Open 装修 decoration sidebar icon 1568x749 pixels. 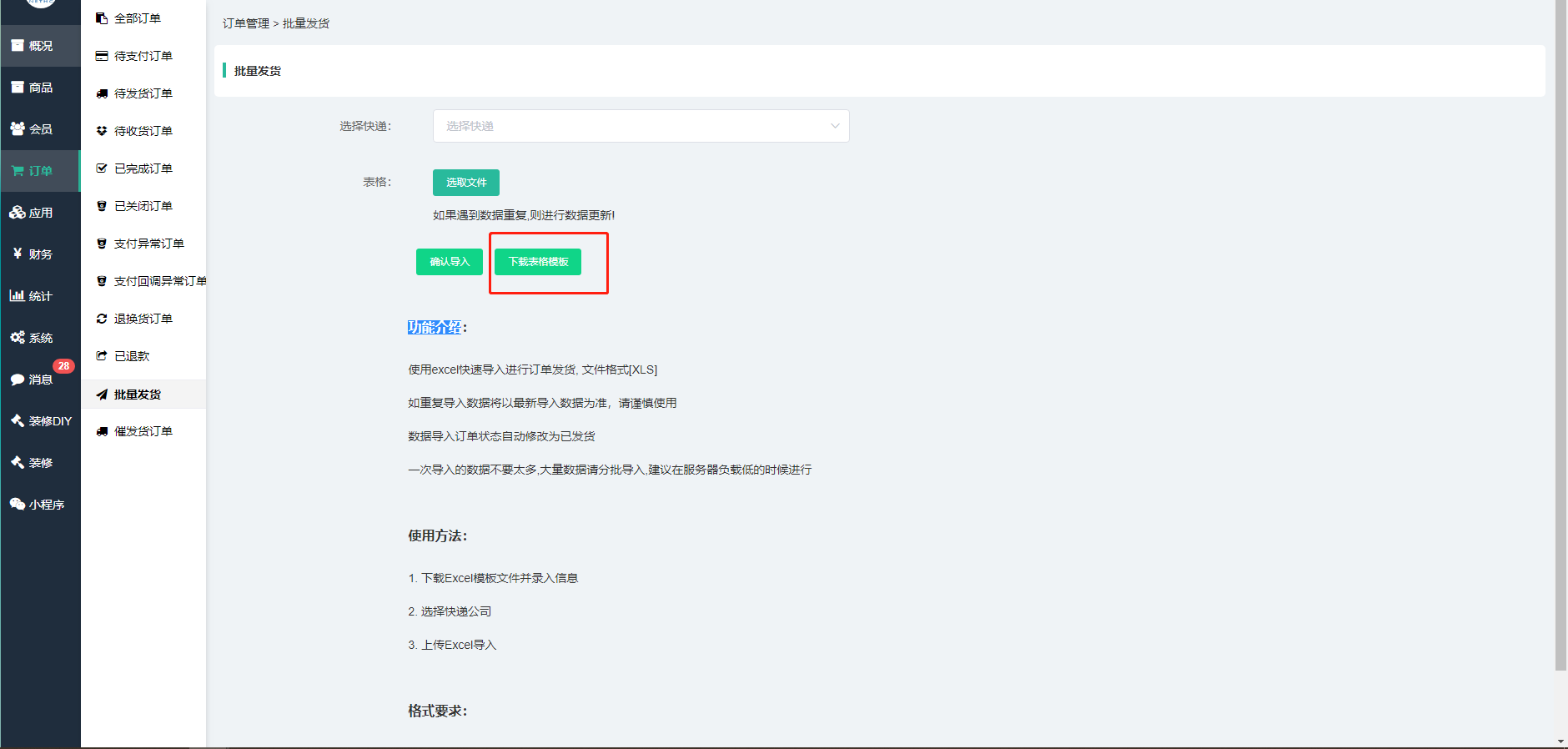(18, 462)
